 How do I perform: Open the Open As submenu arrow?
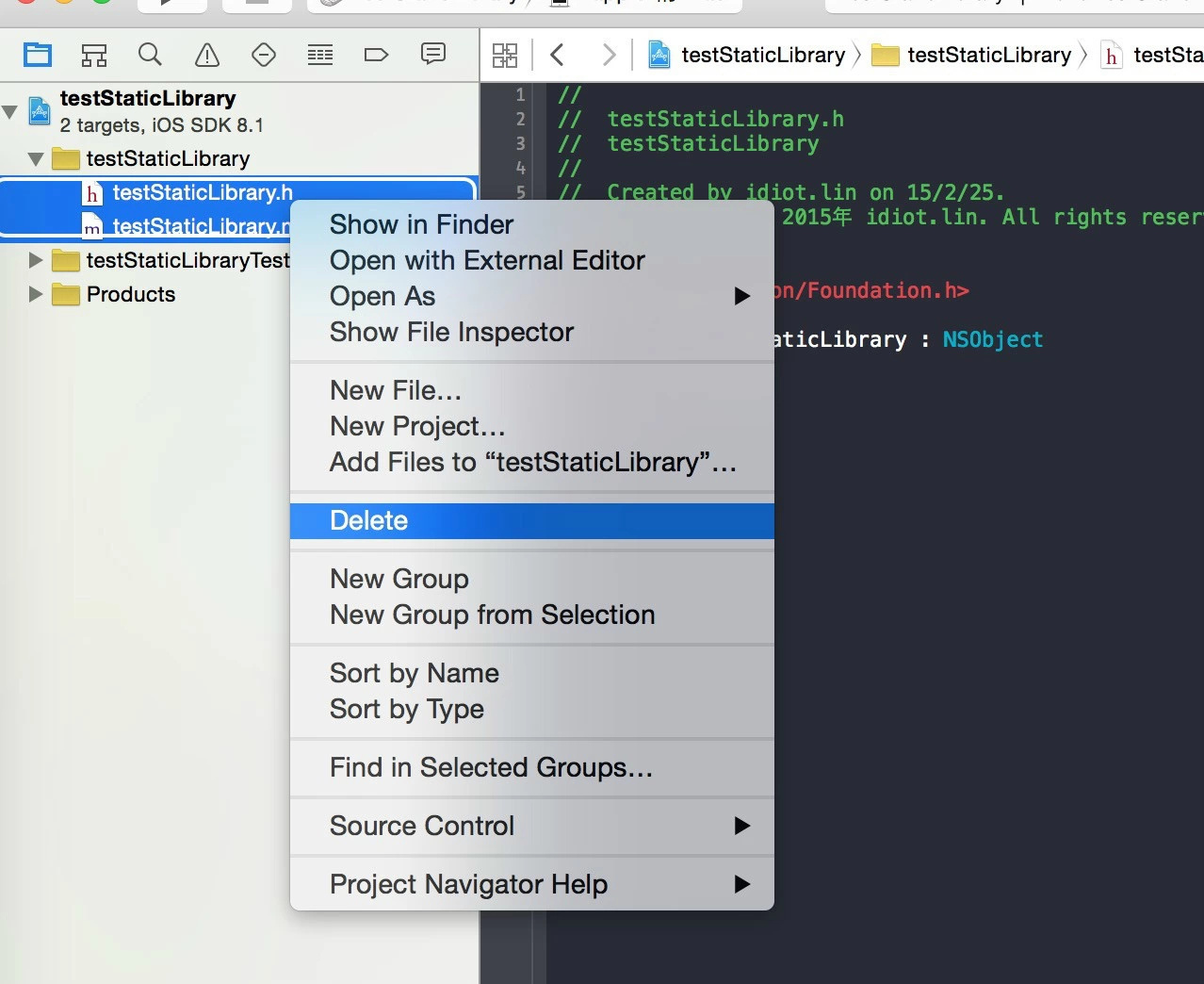pyautogui.click(x=742, y=296)
